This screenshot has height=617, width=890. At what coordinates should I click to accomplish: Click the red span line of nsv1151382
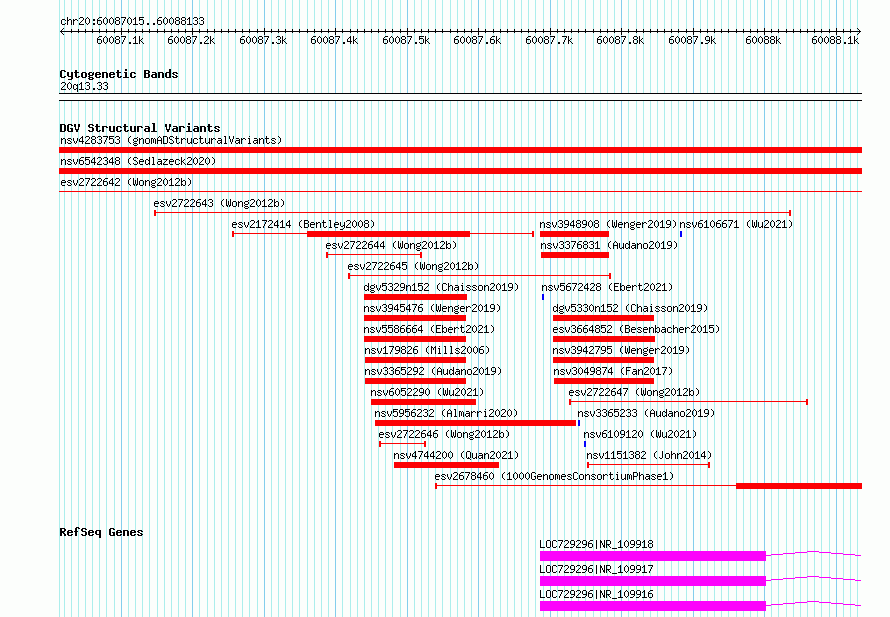point(648,465)
